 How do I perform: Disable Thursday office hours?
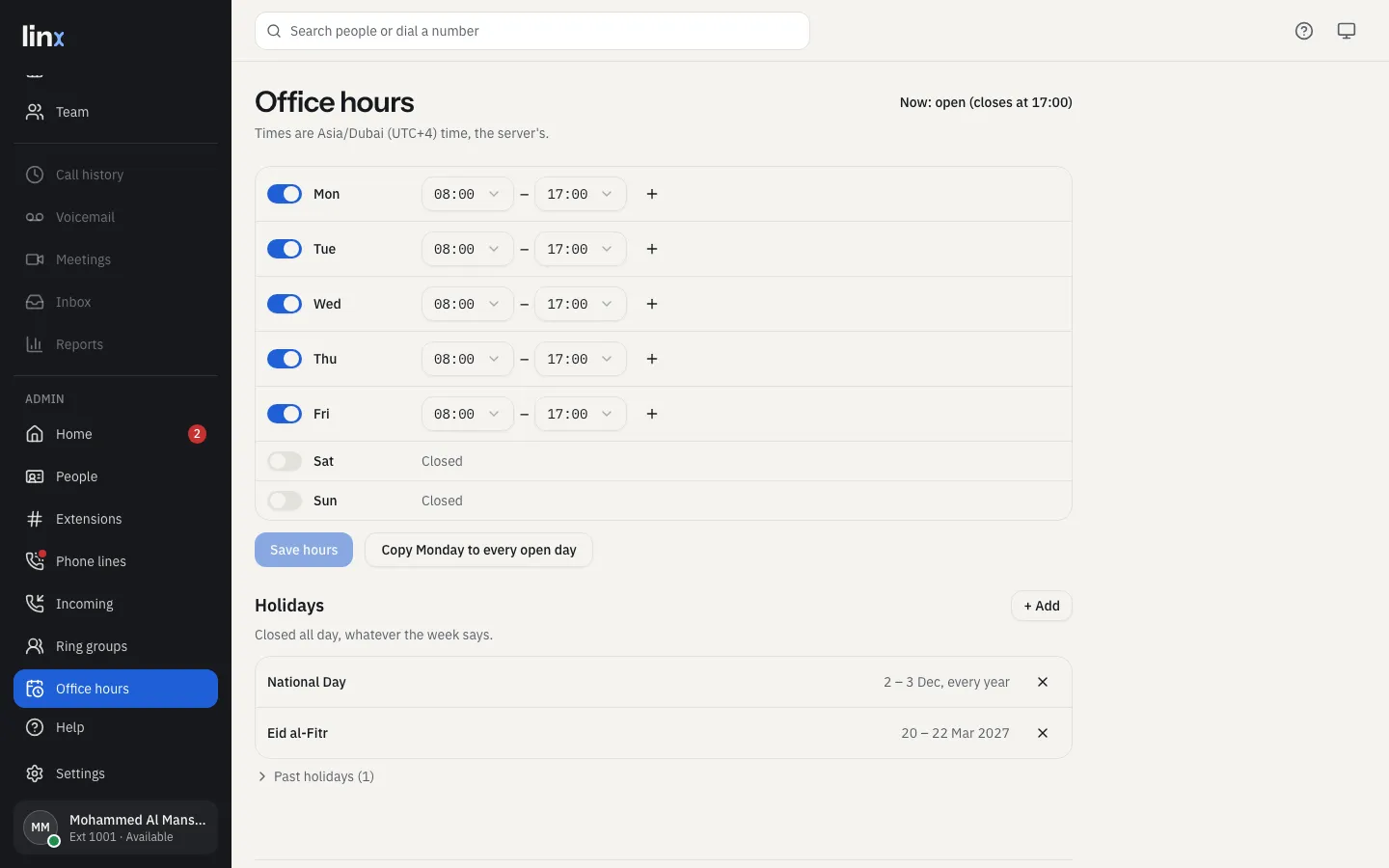pyautogui.click(x=285, y=359)
